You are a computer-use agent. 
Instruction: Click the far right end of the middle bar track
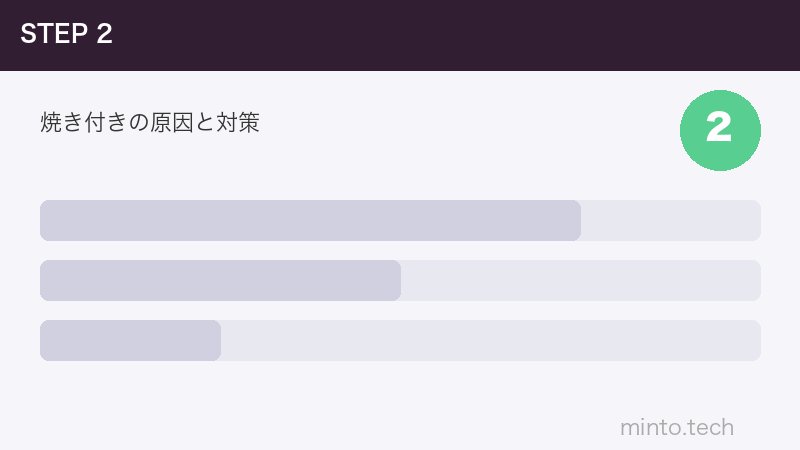755,280
